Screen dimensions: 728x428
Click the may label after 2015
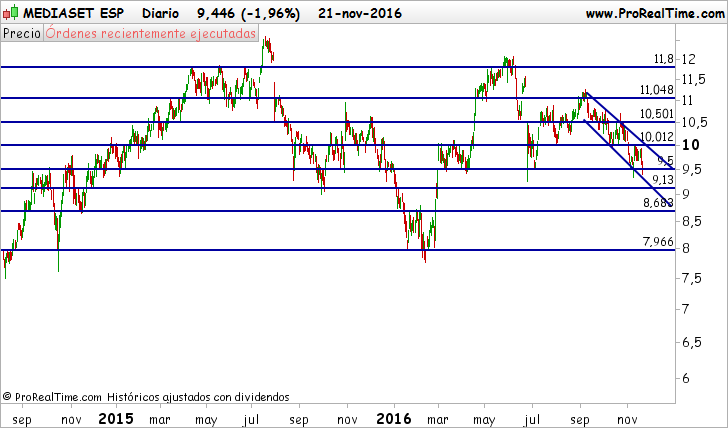coord(206,420)
